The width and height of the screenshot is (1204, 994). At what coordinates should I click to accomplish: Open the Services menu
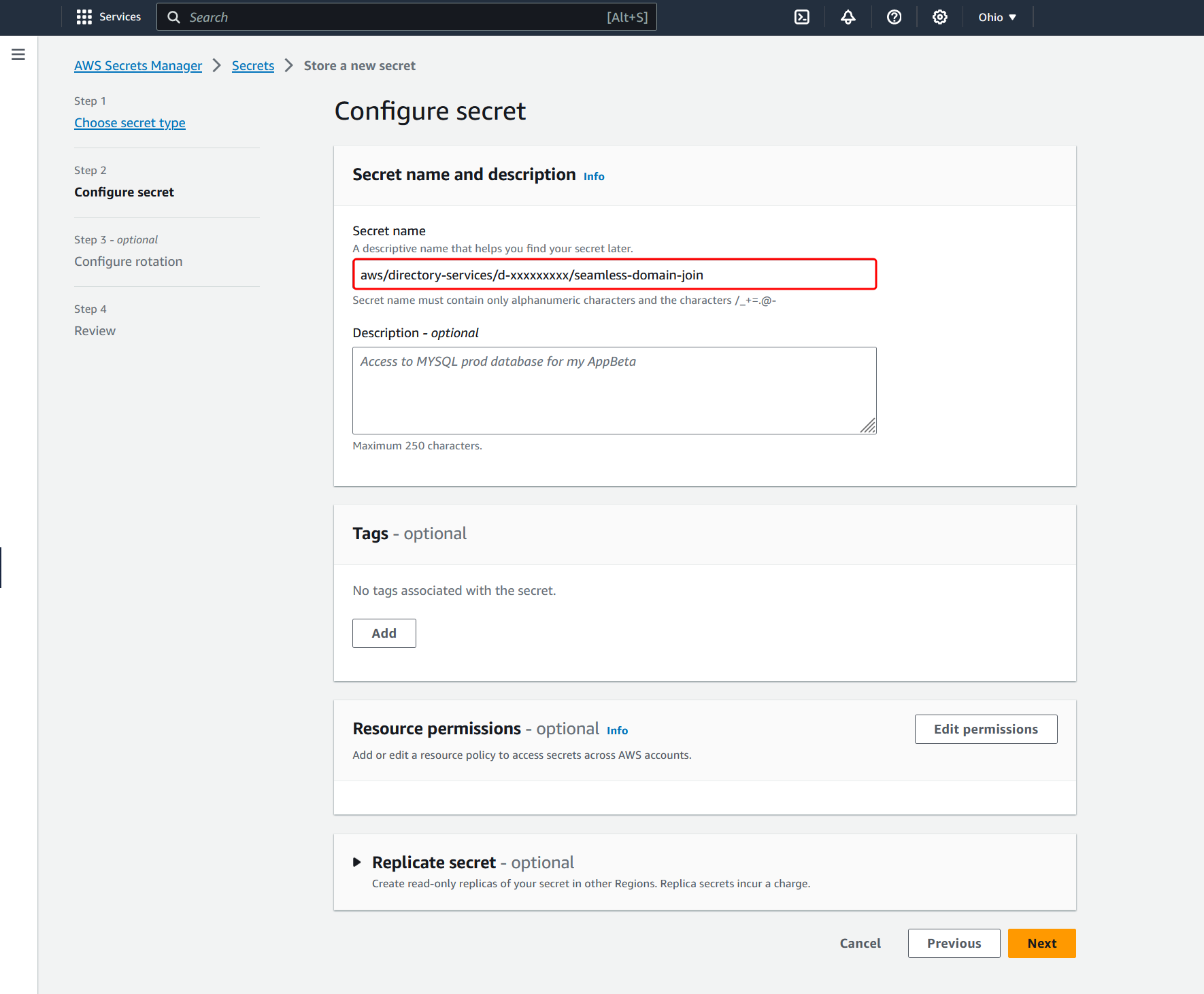[109, 16]
